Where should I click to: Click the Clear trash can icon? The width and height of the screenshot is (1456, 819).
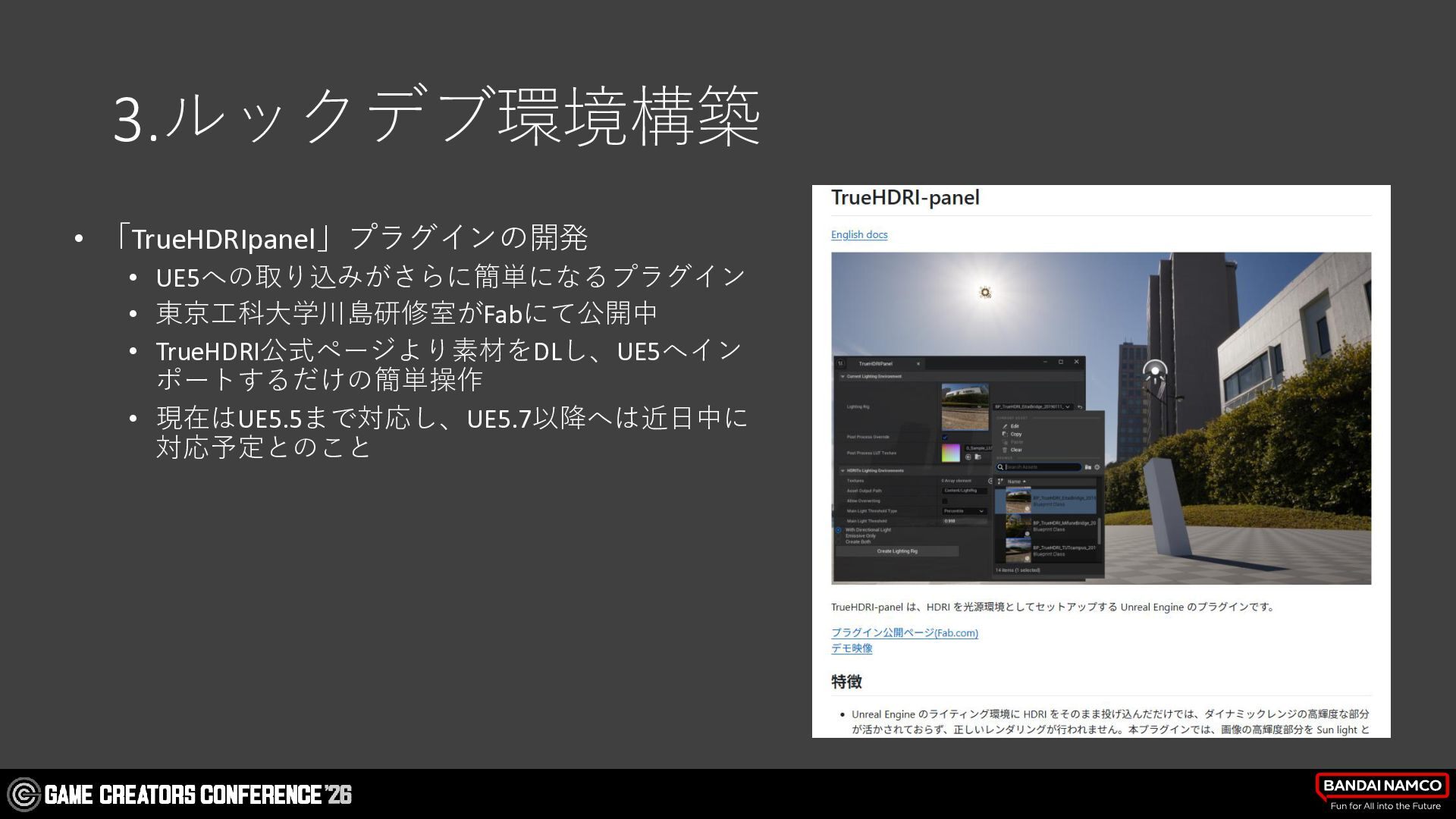[x=1005, y=450]
